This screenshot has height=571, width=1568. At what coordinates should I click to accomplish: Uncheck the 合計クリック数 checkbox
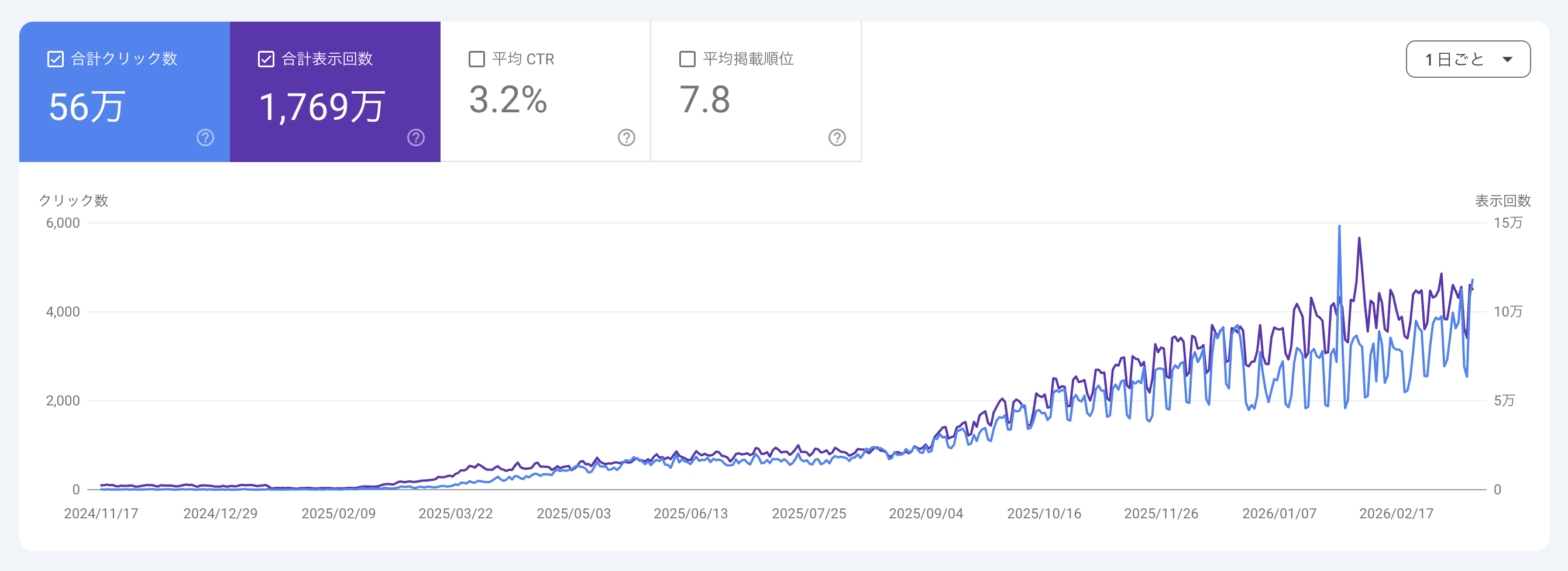(x=56, y=59)
